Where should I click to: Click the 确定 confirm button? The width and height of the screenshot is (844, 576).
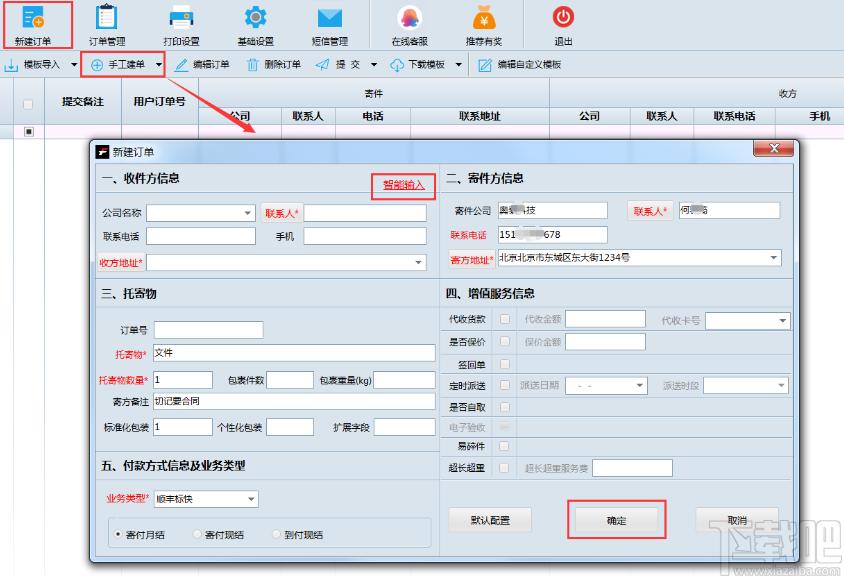617,520
